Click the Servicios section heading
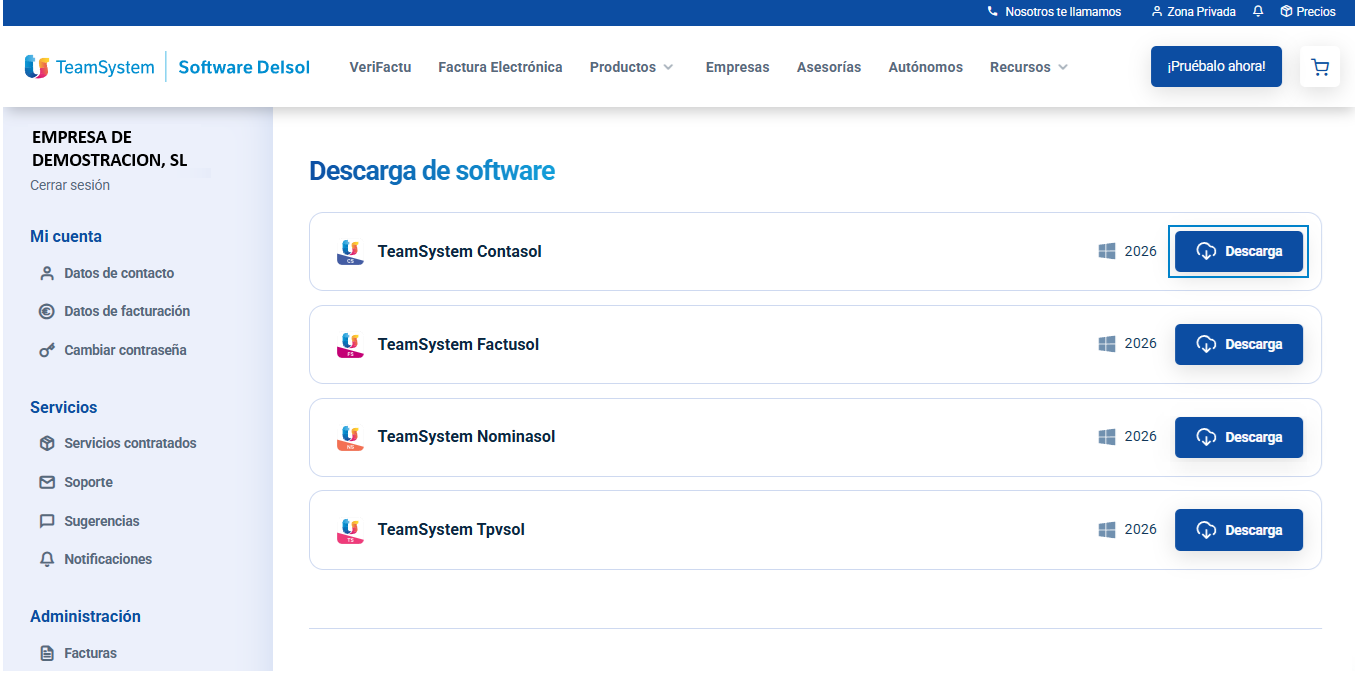This screenshot has width=1355, height=673. tap(64, 407)
